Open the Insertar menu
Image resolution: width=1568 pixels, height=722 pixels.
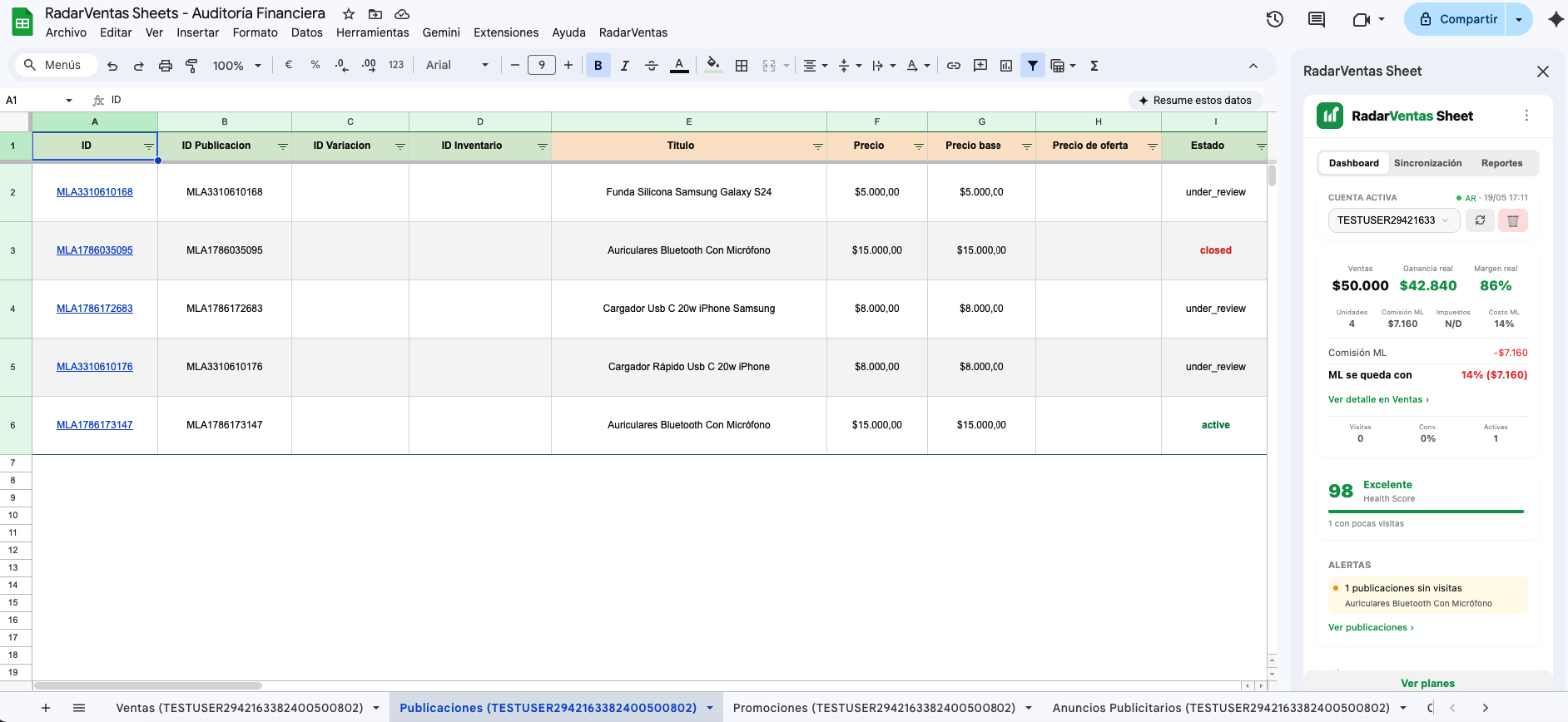coord(197,32)
